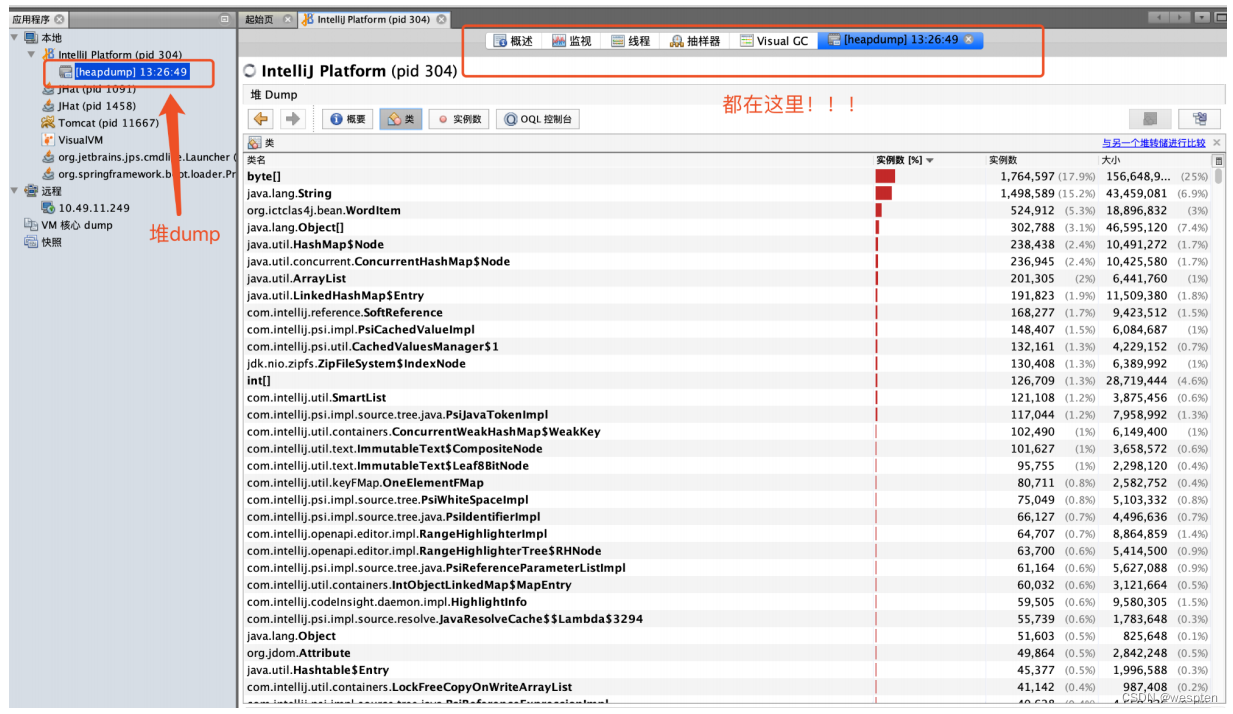Open the 概述 sub-tab

pyautogui.click(x=514, y=40)
